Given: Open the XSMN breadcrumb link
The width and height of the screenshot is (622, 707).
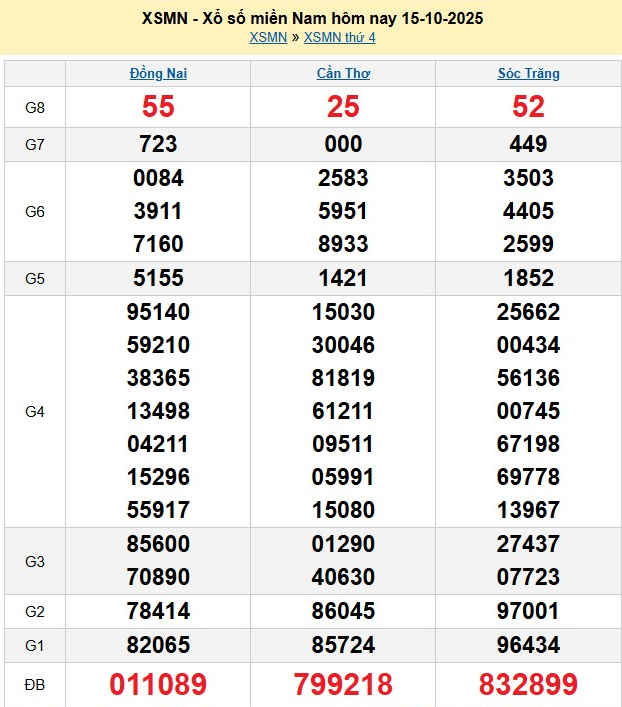Looking at the screenshot, I should pos(268,38).
